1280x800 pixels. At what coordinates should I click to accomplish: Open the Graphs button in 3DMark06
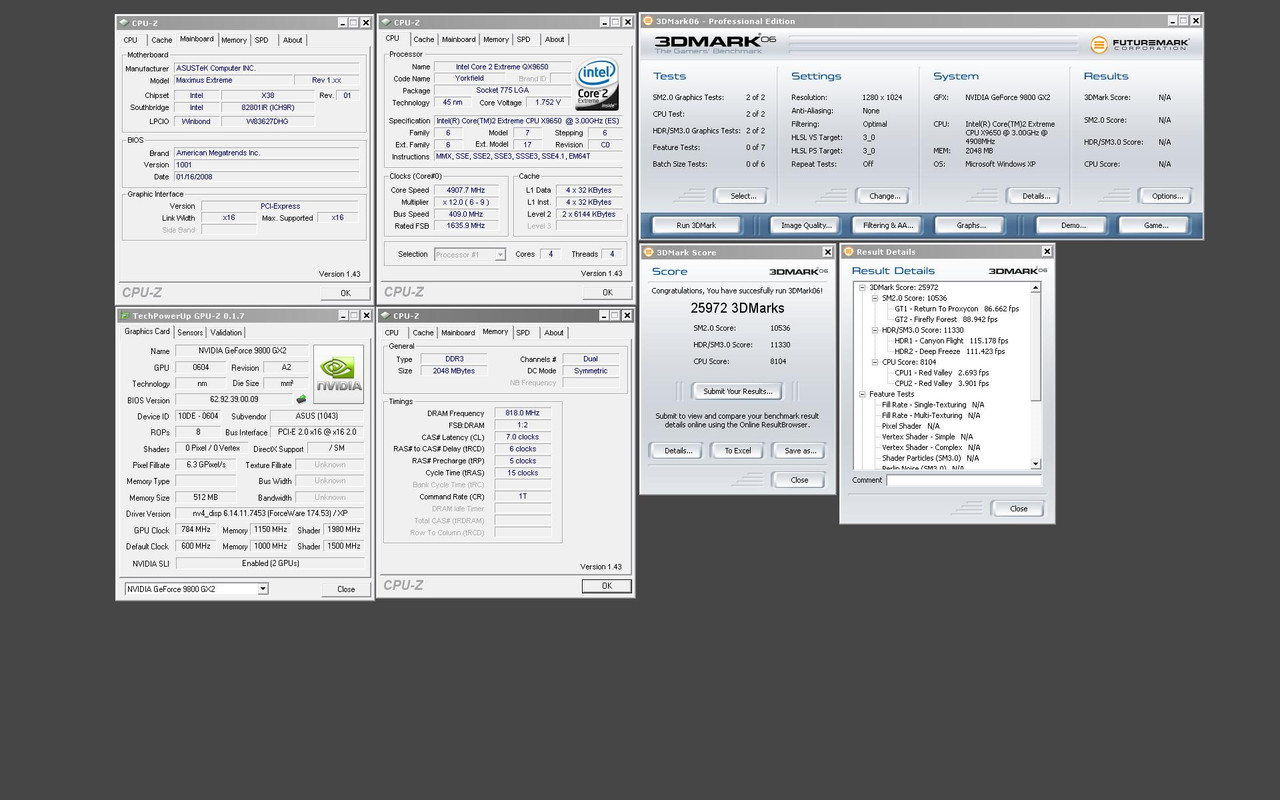coord(970,225)
